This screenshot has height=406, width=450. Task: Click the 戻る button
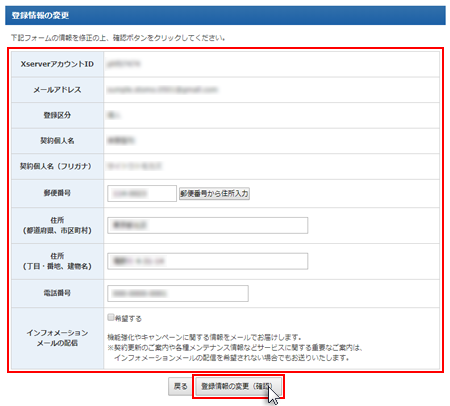[180, 387]
